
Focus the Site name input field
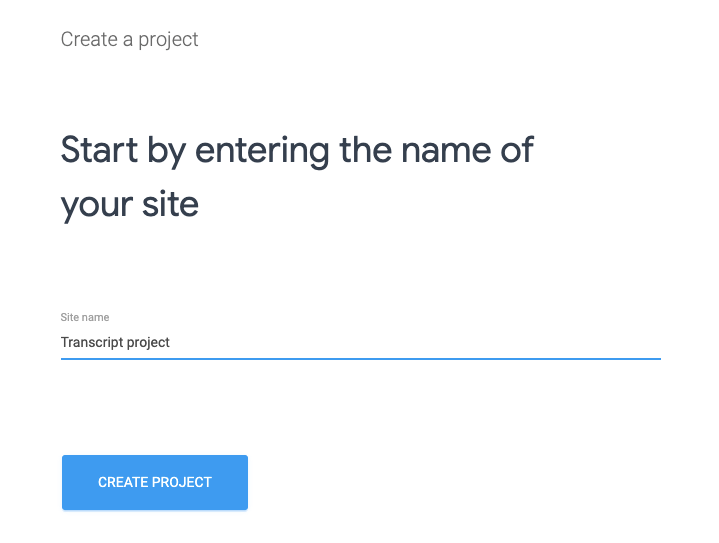(360, 342)
